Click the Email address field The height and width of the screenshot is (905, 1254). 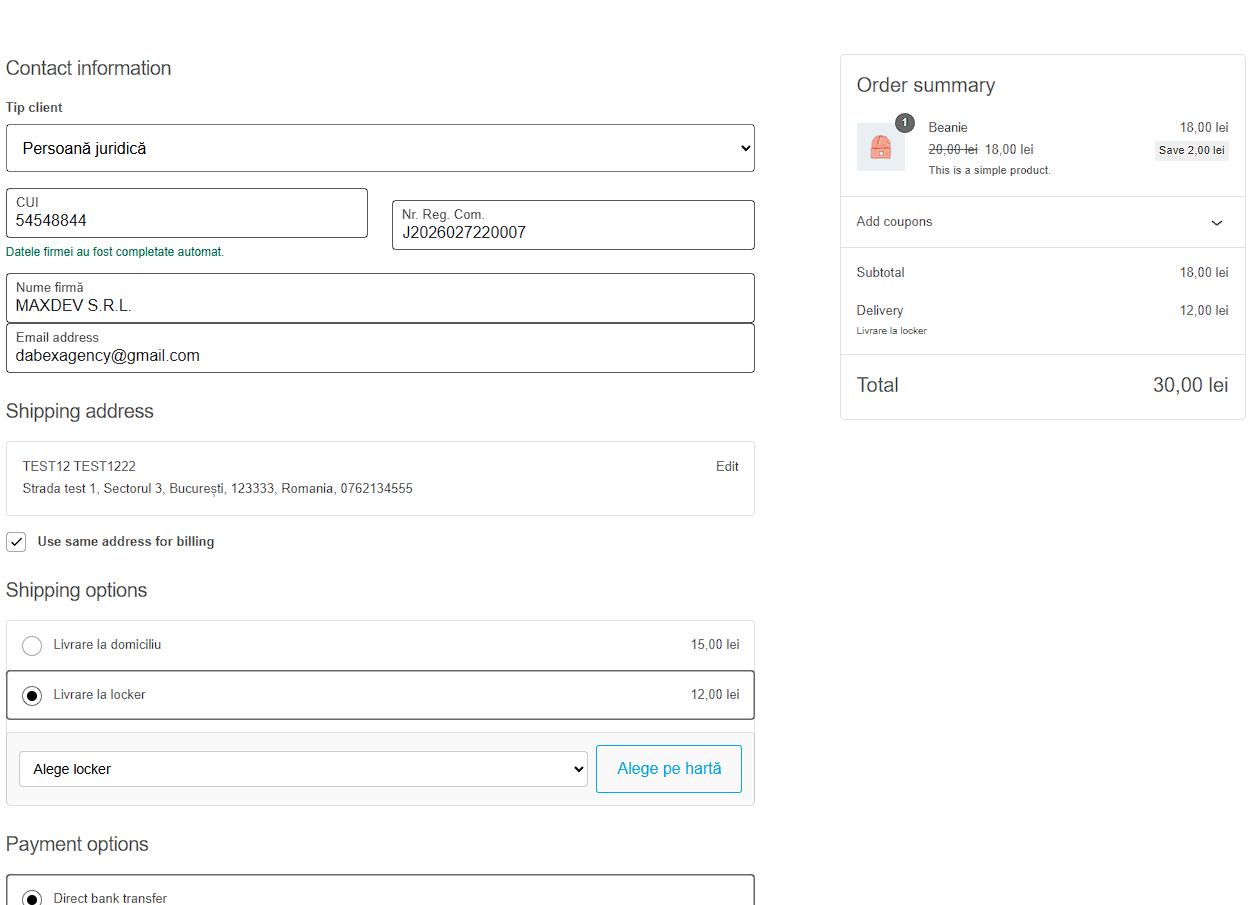(380, 348)
